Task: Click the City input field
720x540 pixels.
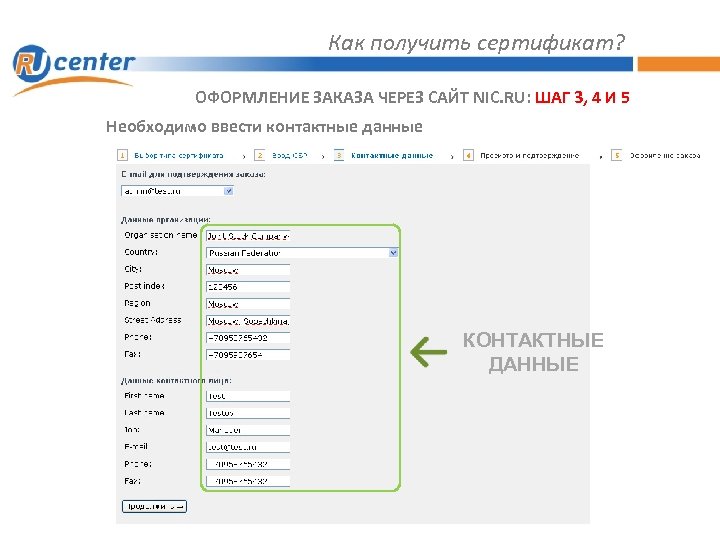Action: click(248, 270)
